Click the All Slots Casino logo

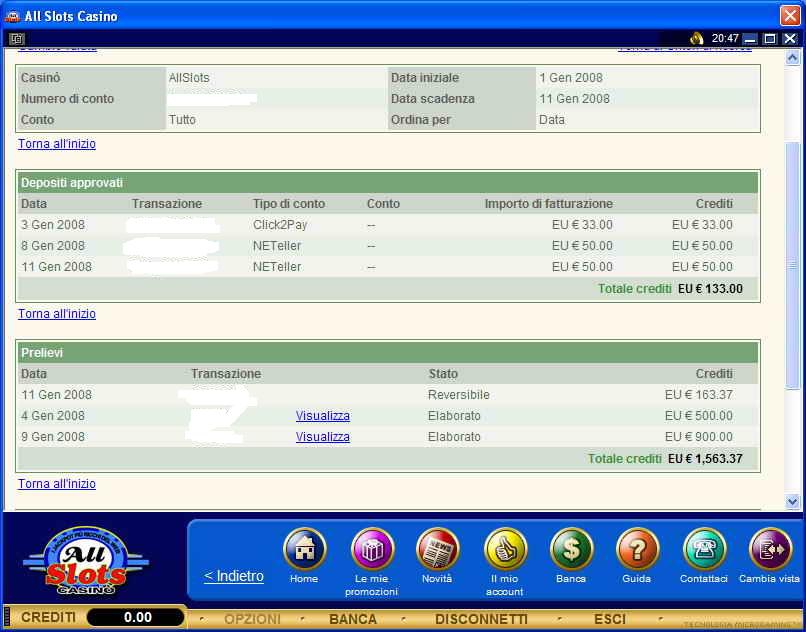[85, 562]
